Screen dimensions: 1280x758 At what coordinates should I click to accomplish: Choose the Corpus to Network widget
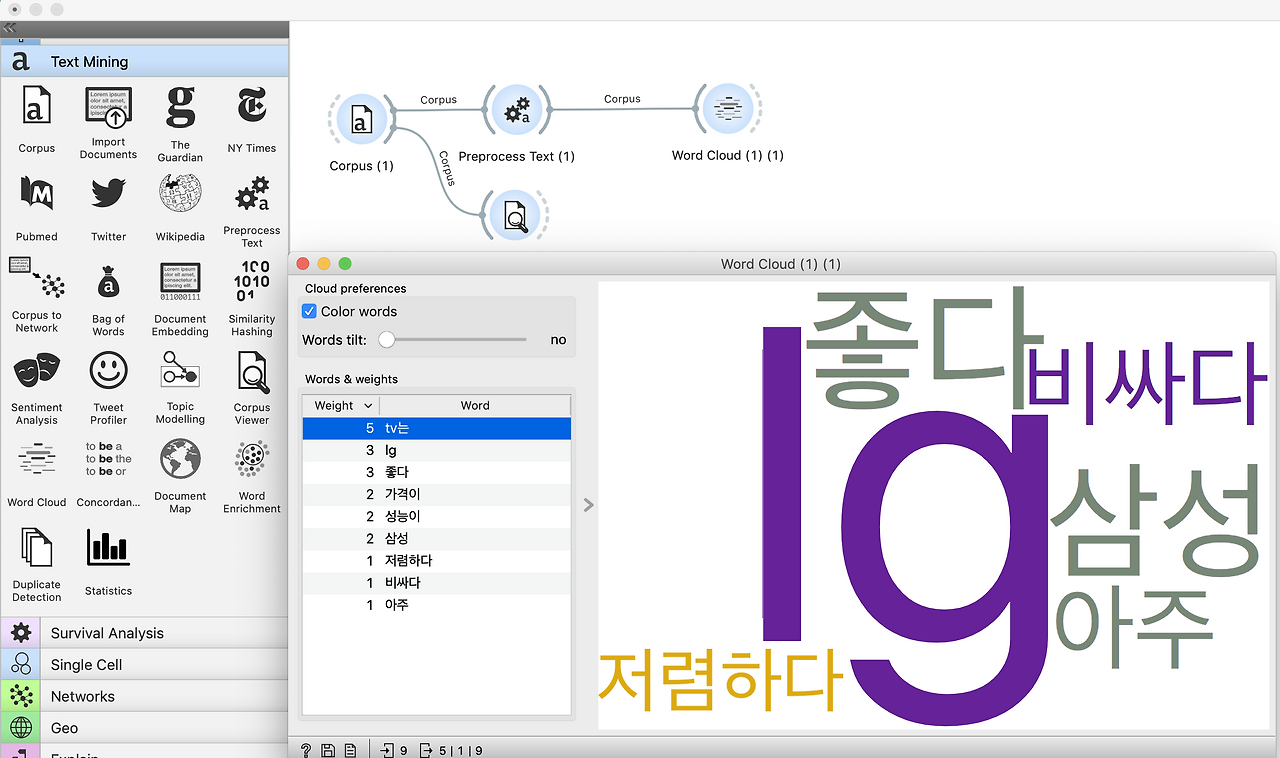tap(36, 296)
